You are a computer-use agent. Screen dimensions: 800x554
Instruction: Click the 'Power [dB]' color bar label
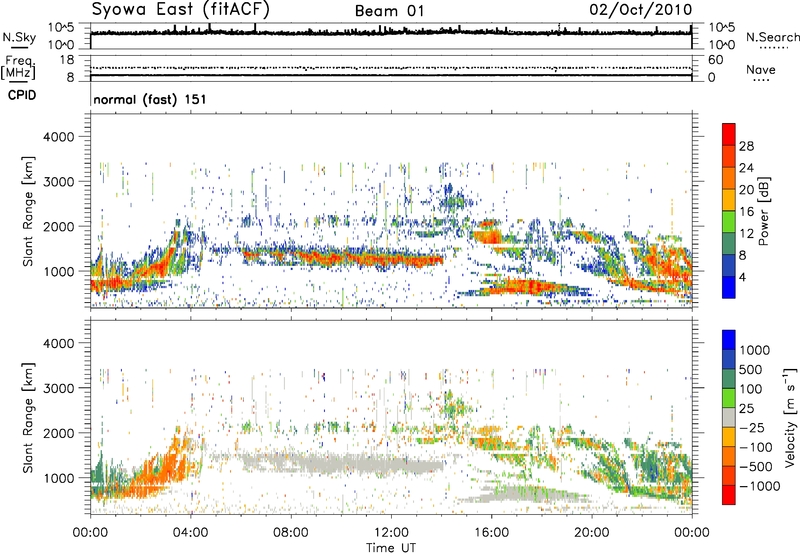pos(764,211)
